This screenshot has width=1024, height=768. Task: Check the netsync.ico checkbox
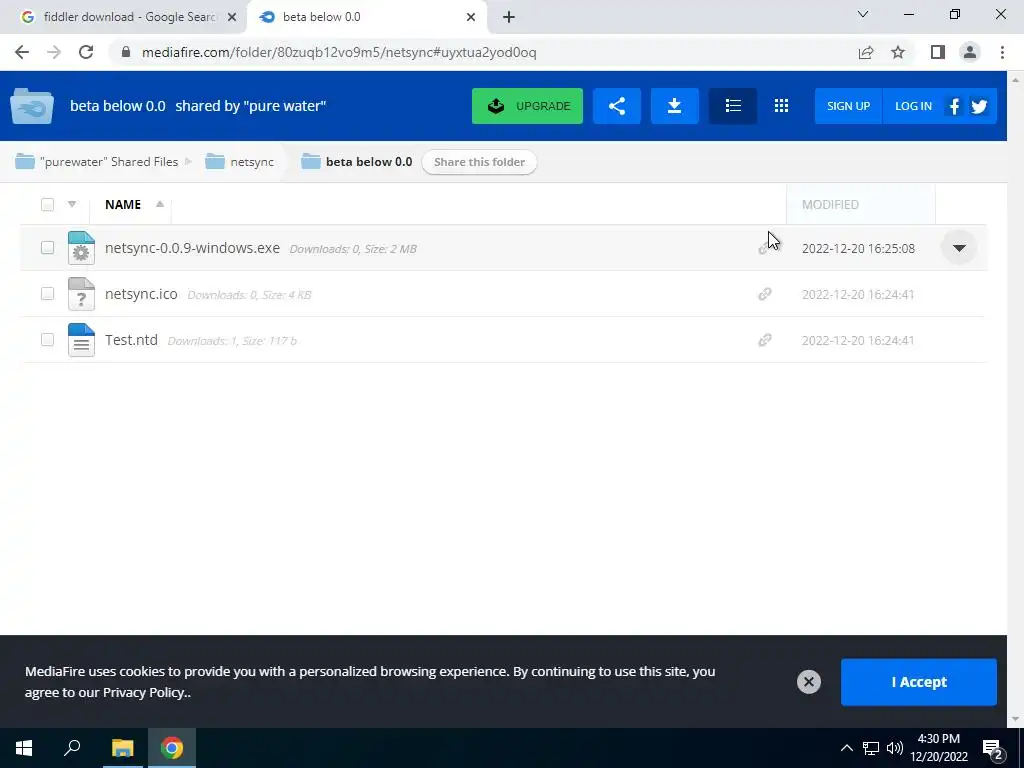[47, 293]
